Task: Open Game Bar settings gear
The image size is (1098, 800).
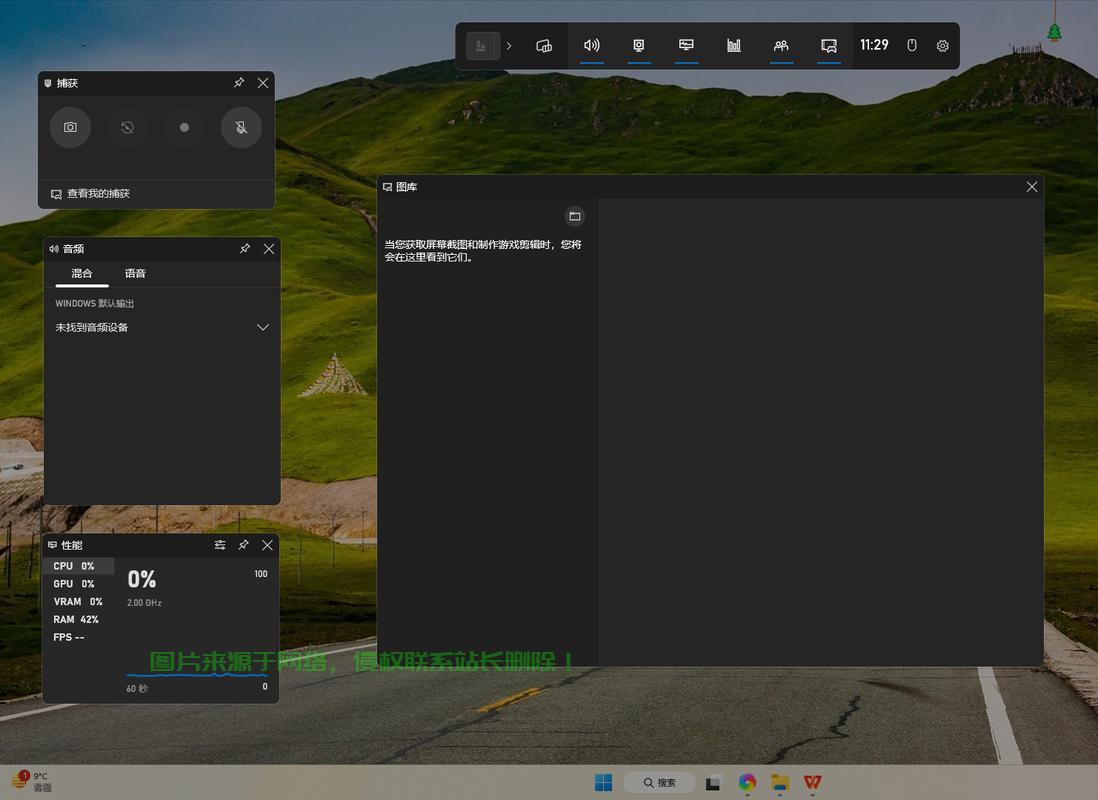Action: (x=943, y=46)
